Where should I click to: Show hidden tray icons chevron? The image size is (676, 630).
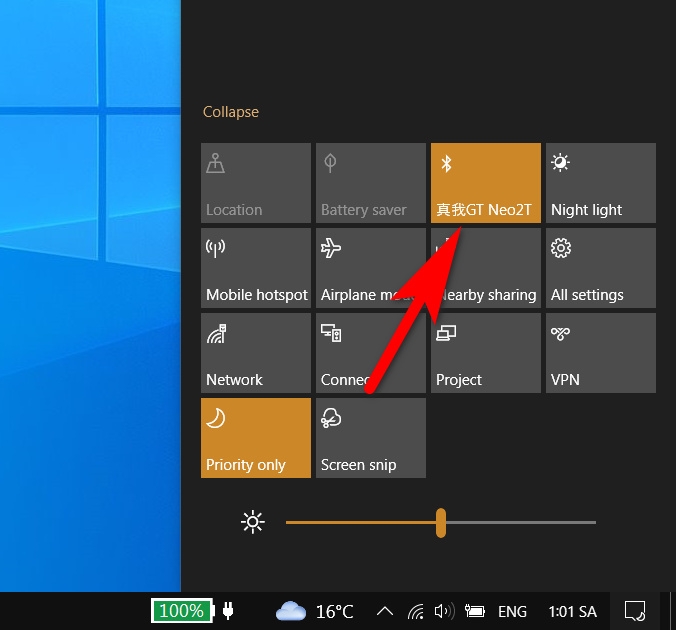(385, 611)
